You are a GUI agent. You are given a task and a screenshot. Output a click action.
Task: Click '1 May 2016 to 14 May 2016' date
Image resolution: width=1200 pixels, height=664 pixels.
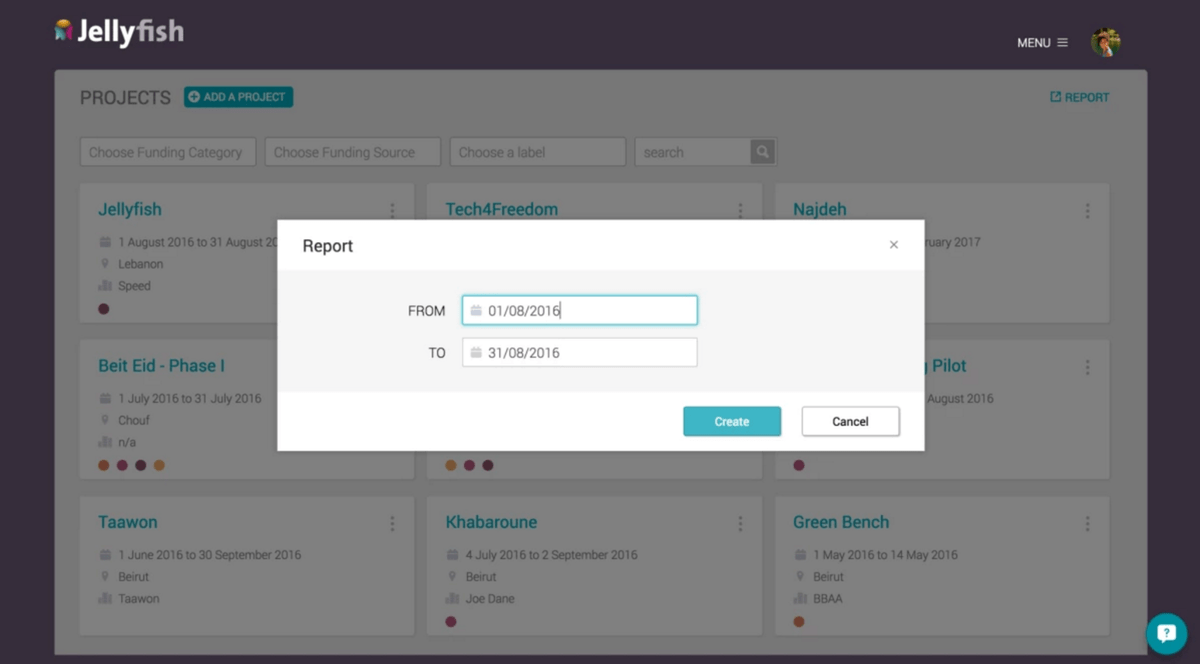pyautogui.click(x=885, y=554)
